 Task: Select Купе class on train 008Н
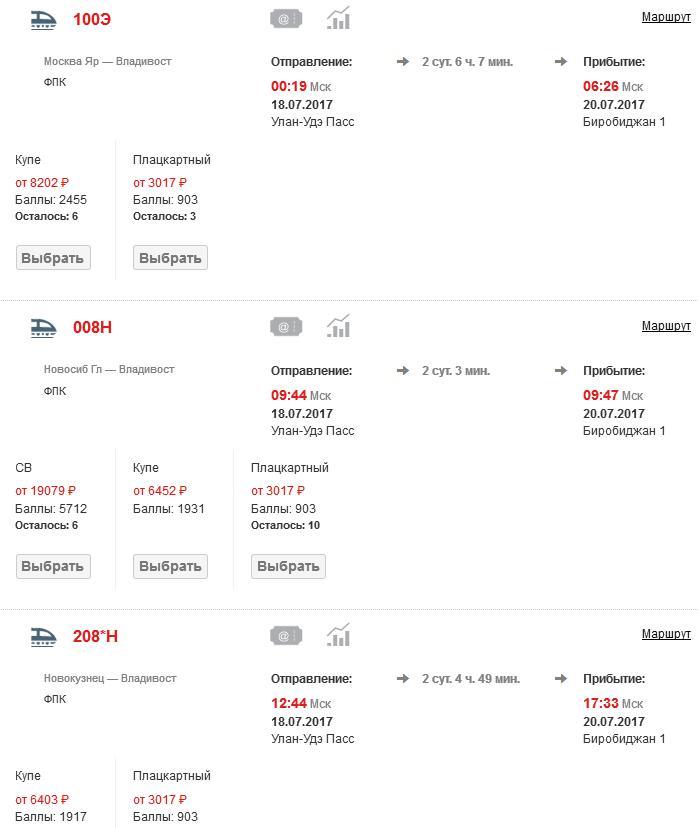[170, 566]
